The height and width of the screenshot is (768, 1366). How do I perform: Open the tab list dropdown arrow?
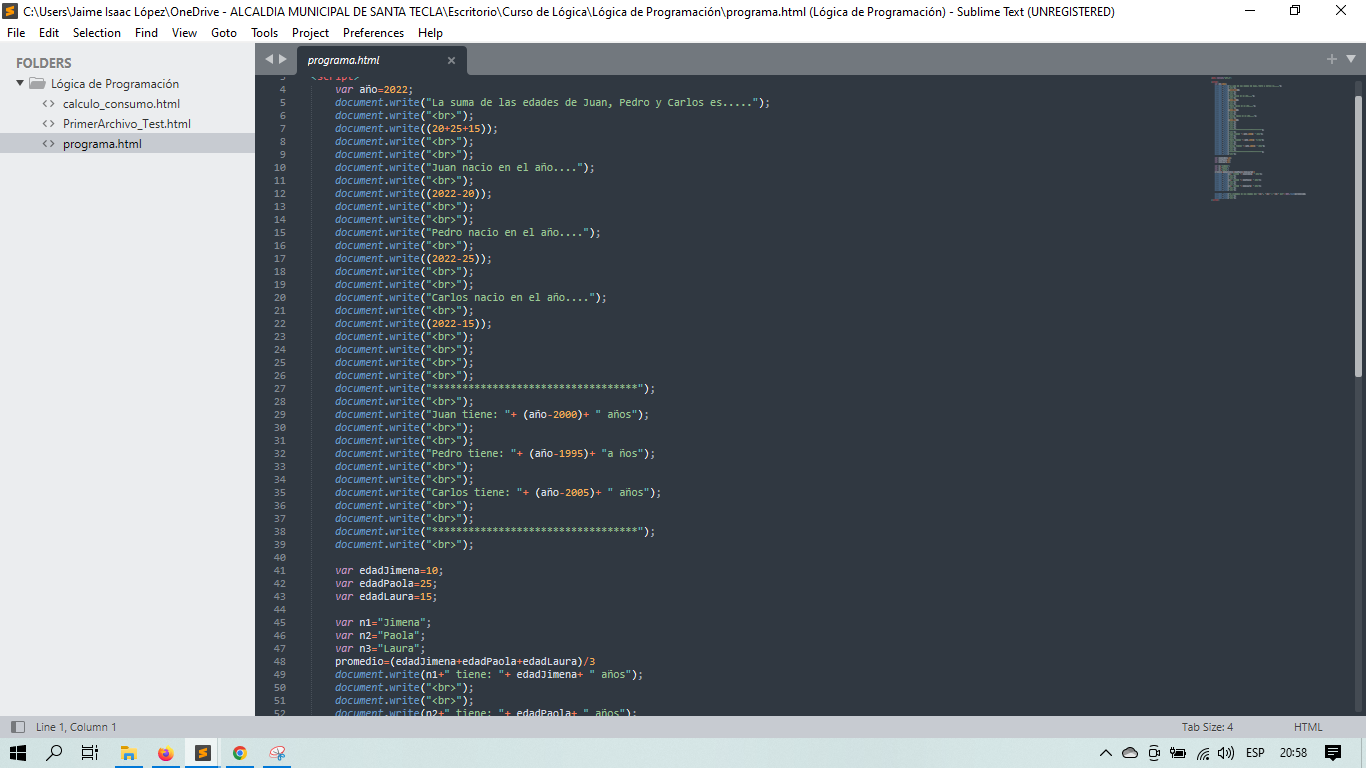[1351, 59]
